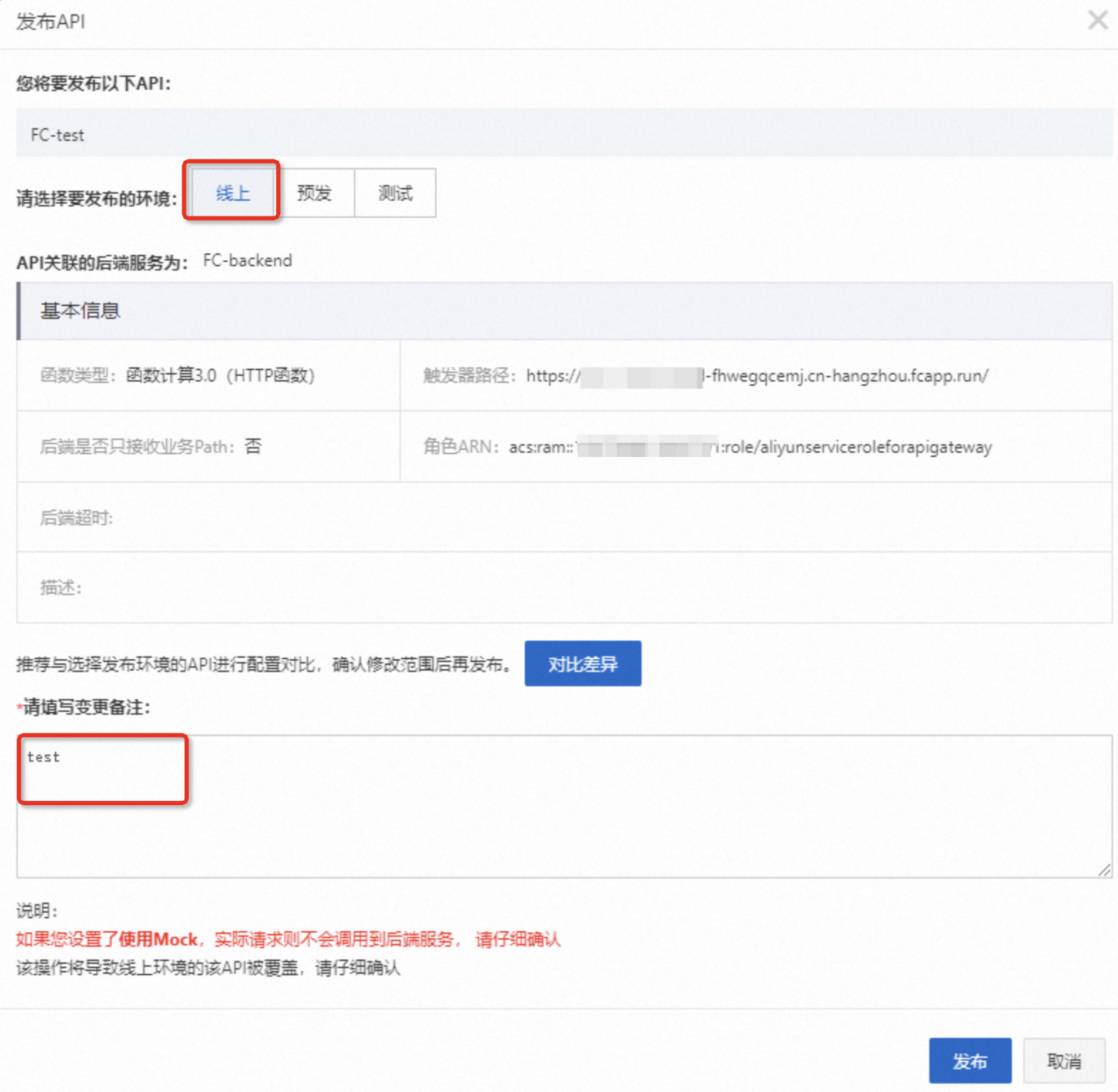This screenshot has width=1118, height=1092.
Task: Click the FC-backend backend service name
Action: pyautogui.click(x=247, y=261)
